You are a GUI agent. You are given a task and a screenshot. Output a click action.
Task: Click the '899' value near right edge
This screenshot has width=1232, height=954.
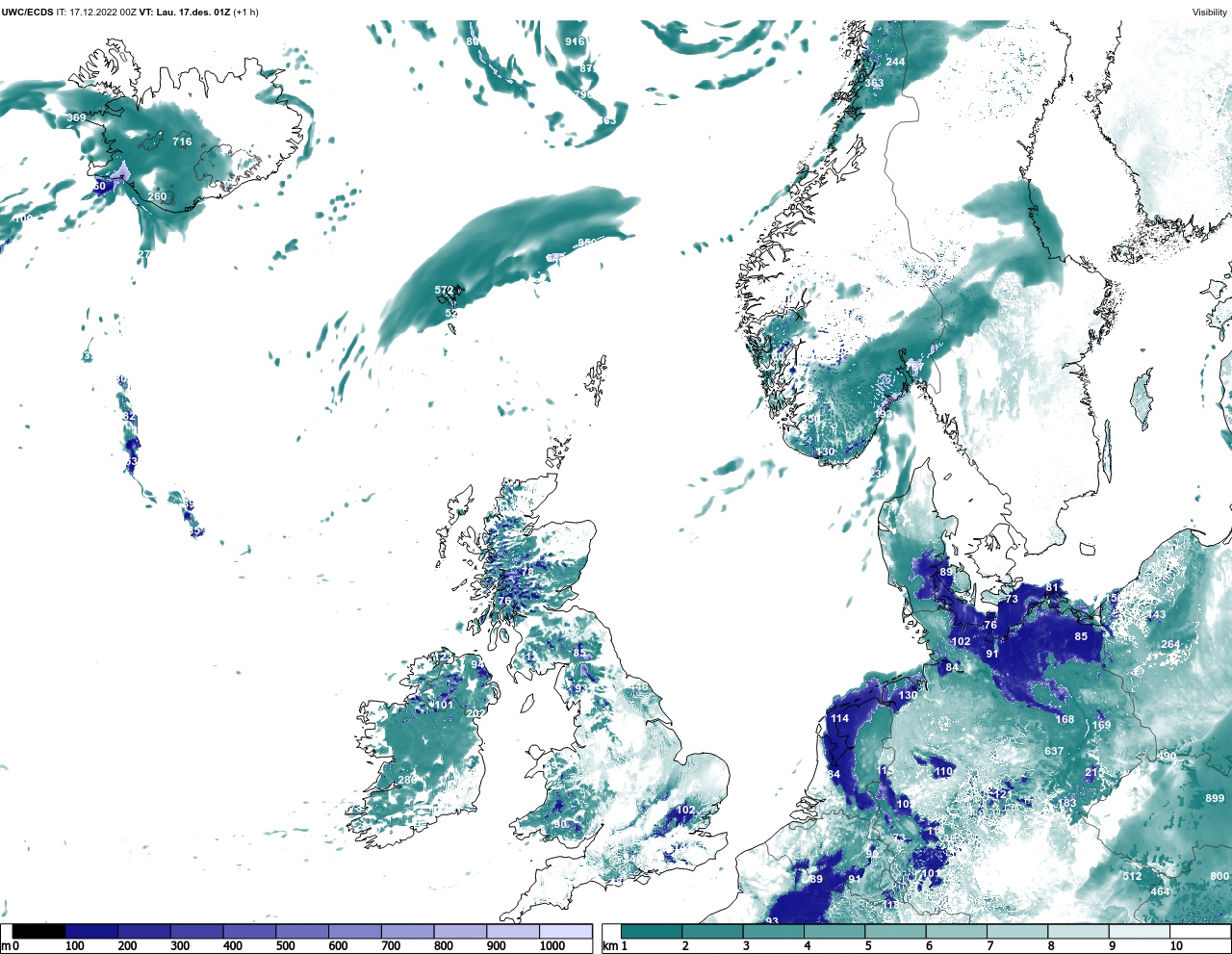click(x=1215, y=798)
